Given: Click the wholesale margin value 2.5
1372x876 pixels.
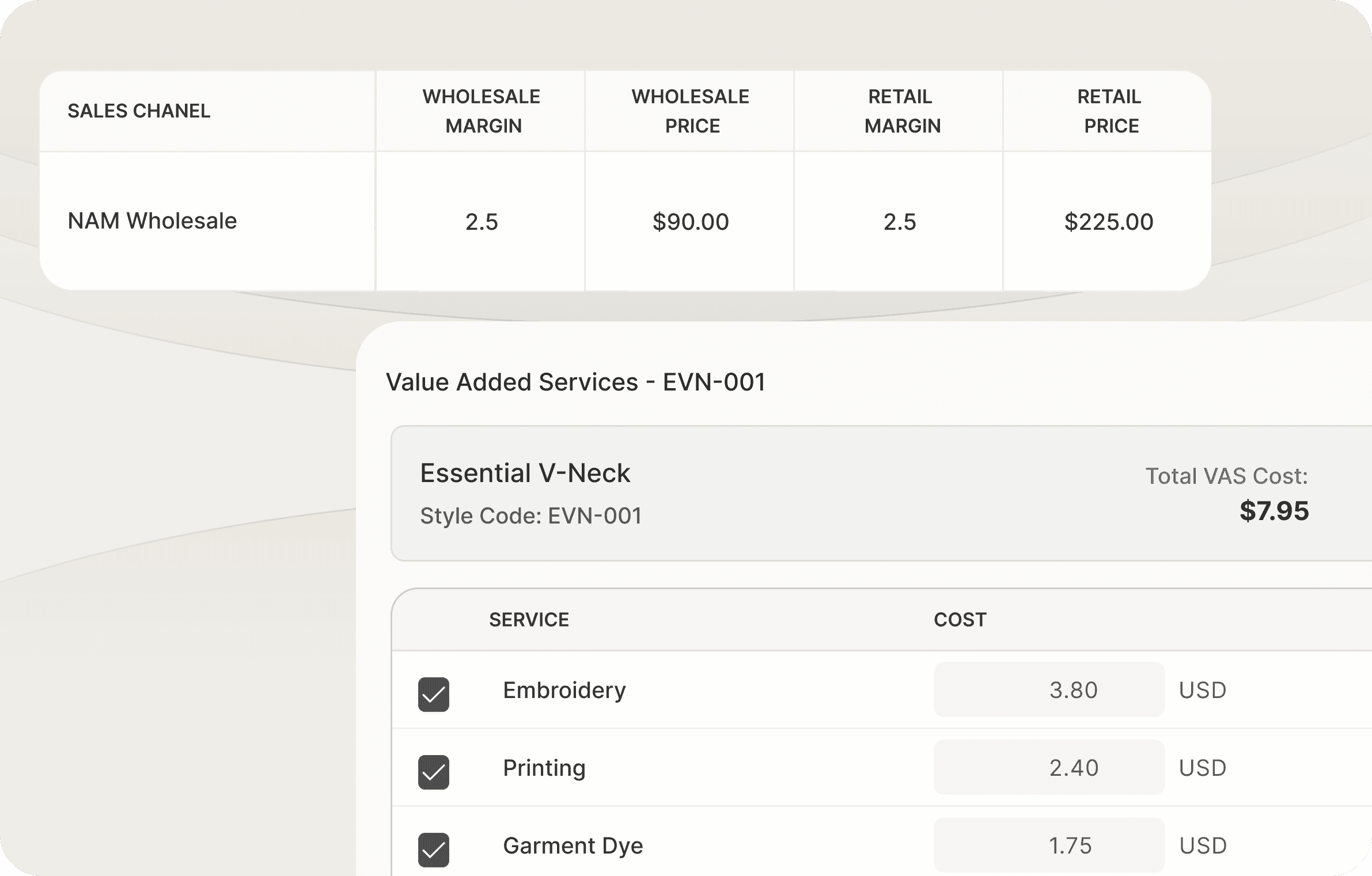Looking at the screenshot, I should pyautogui.click(x=482, y=222).
